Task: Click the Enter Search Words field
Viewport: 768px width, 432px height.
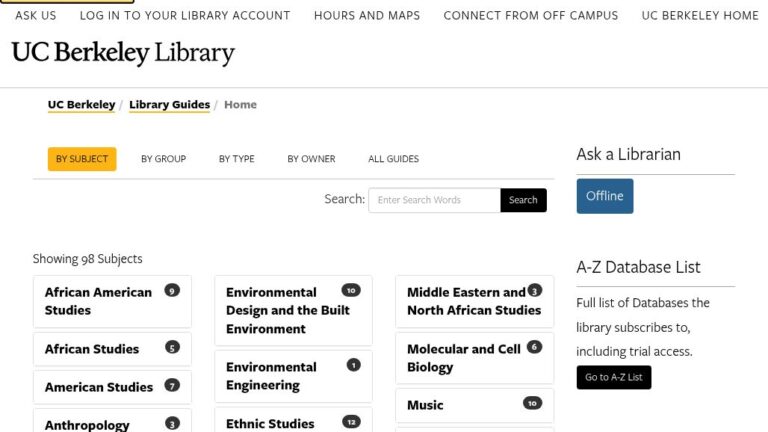Action: [x=434, y=200]
